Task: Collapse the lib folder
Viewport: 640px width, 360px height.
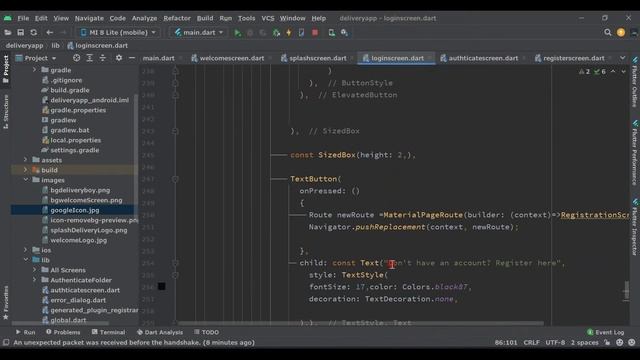Action: point(25,260)
